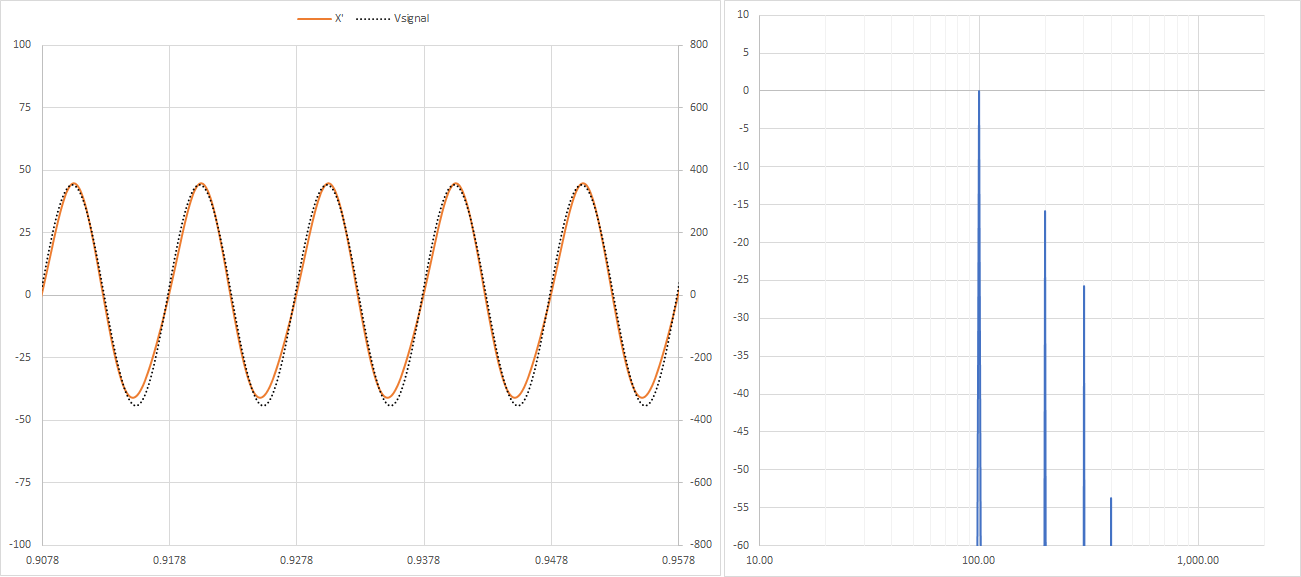Select the tallest spectrum peak reaching 0 dB

979,318
